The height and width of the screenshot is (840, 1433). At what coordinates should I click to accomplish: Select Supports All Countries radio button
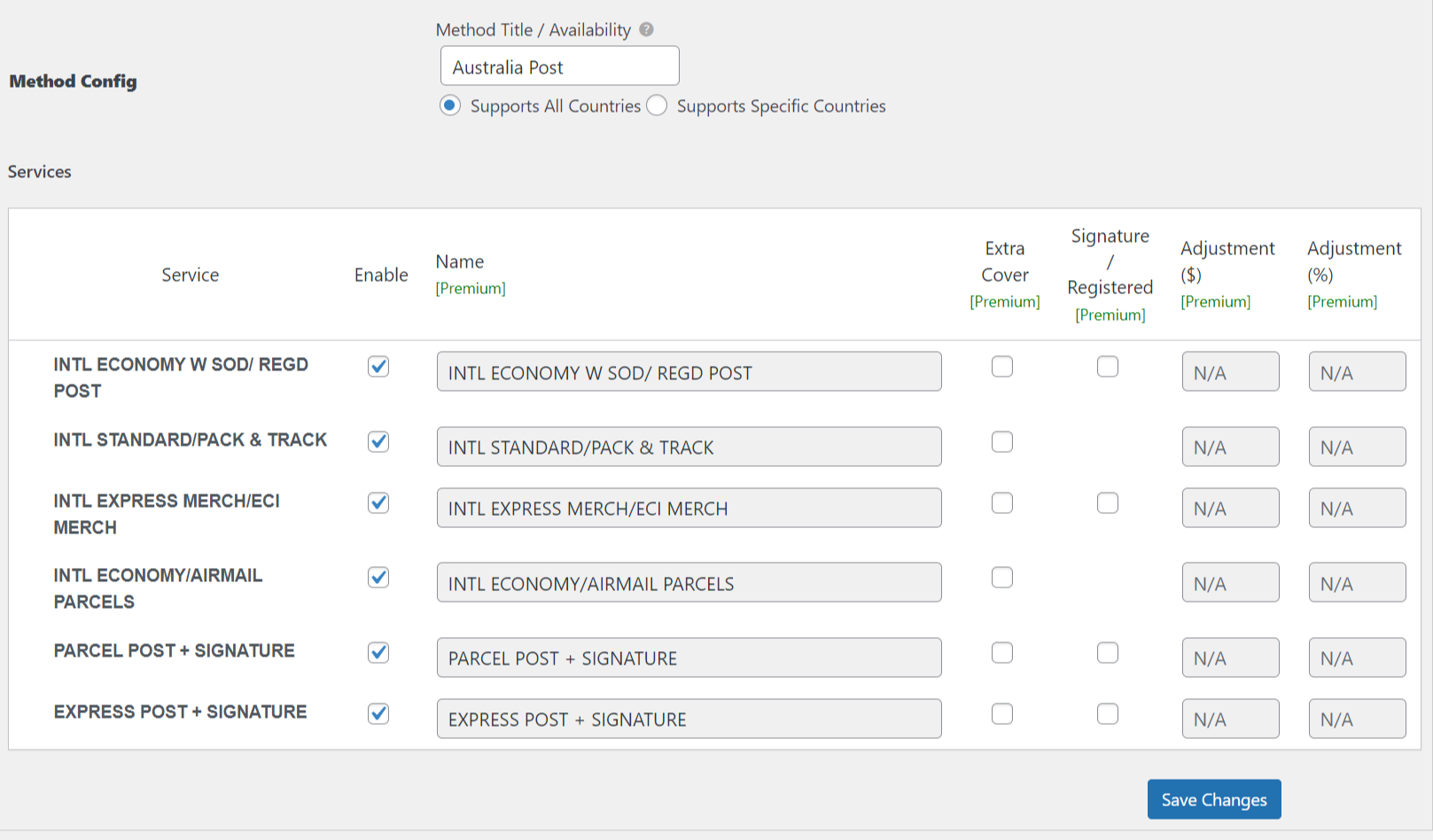450,105
